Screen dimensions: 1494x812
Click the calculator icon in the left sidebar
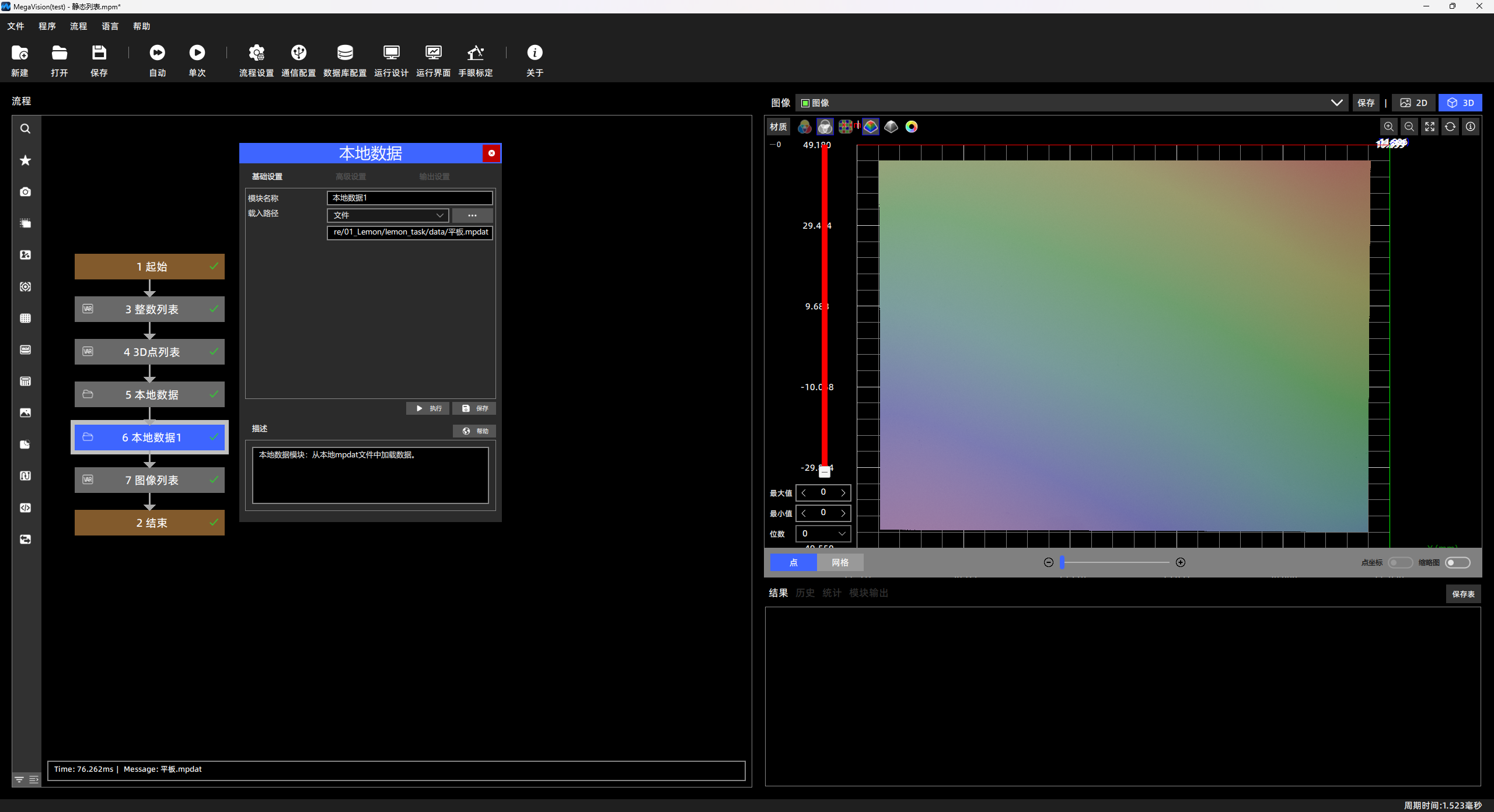pos(25,381)
